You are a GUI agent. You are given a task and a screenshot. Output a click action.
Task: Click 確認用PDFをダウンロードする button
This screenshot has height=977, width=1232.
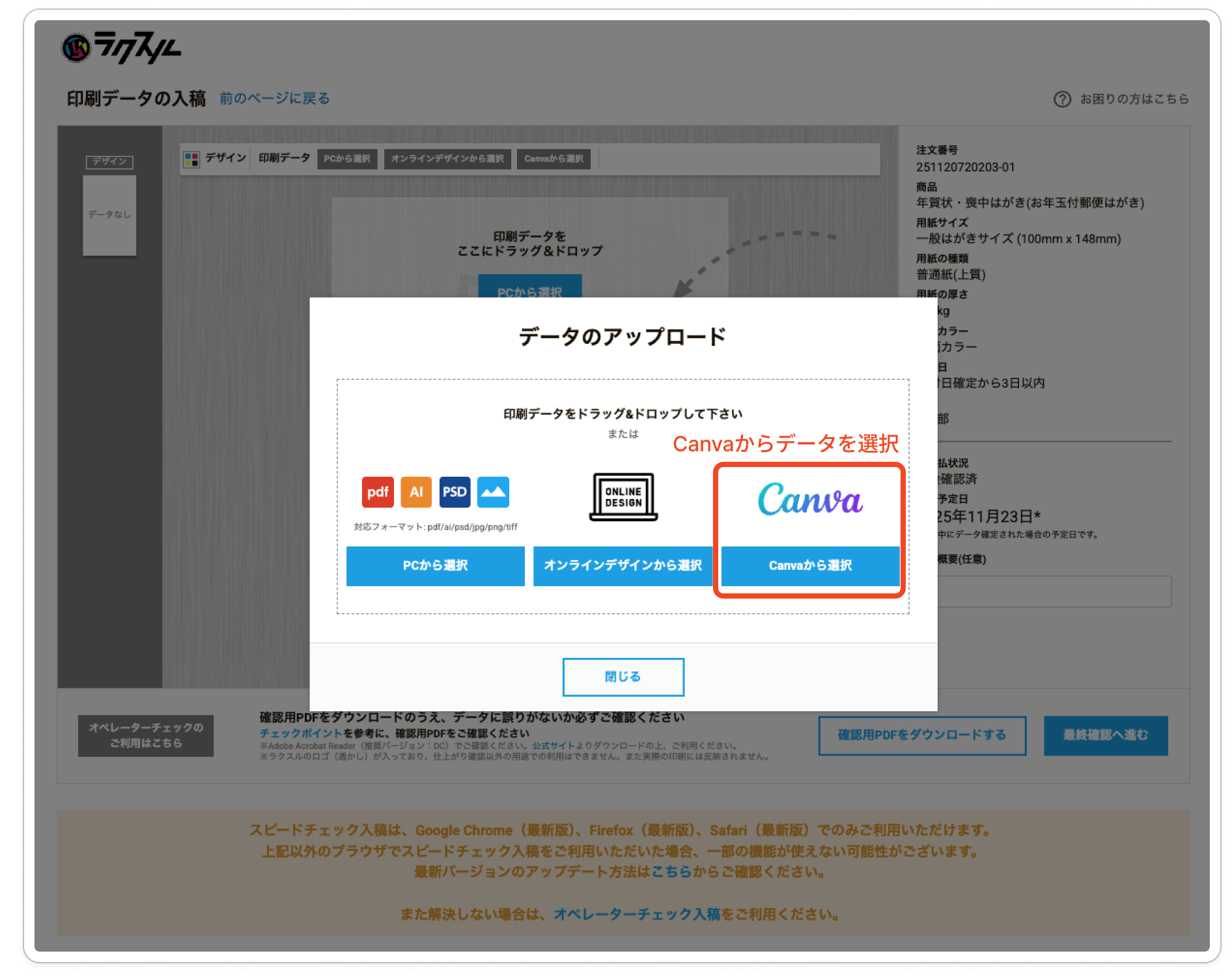[x=921, y=735]
